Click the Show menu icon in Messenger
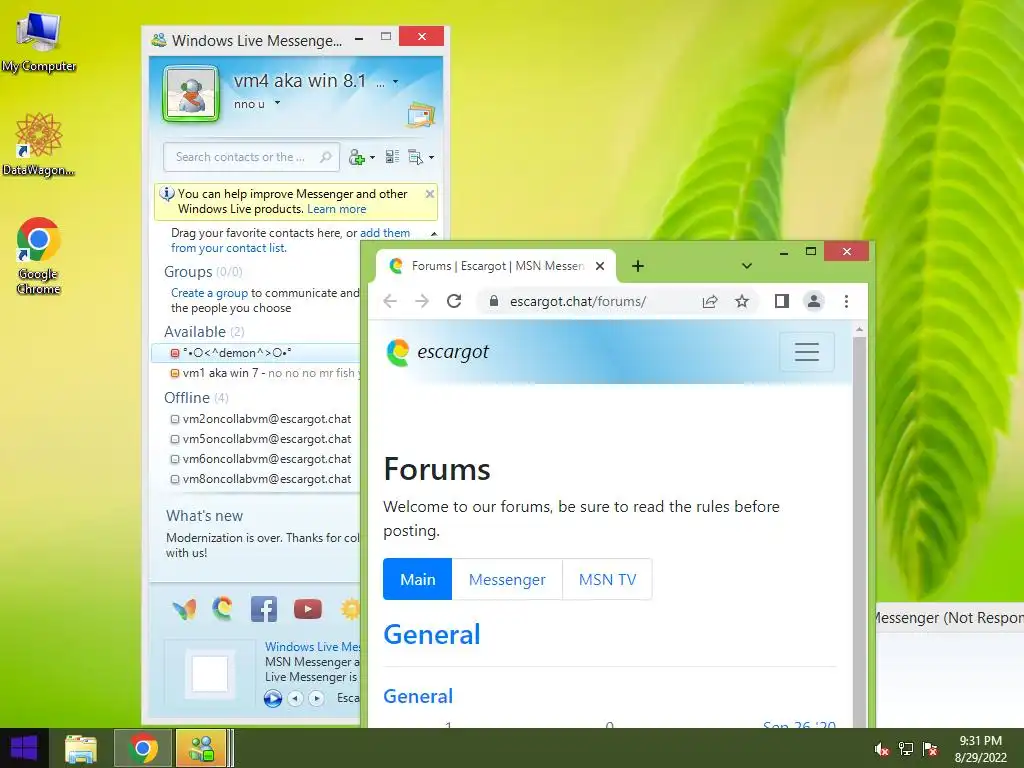Screen dimensions: 1024x768 tap(415, 157)
